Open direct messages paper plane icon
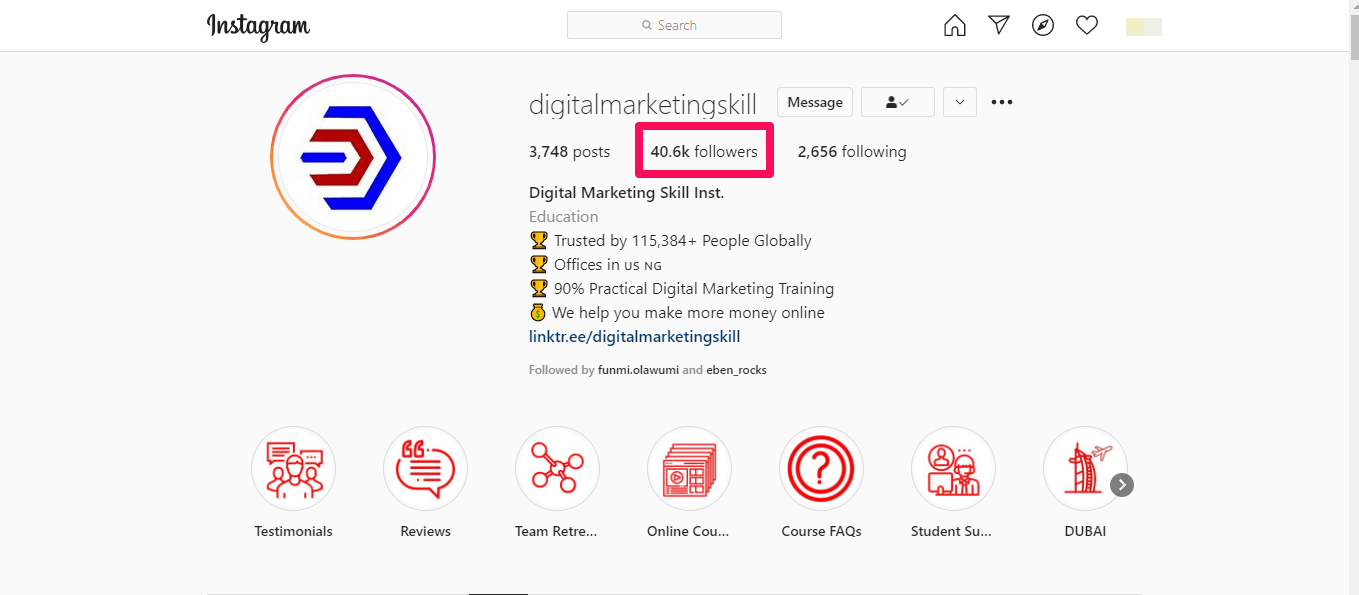This screenshot has height=595, width=1359. [x=999, y=26]
